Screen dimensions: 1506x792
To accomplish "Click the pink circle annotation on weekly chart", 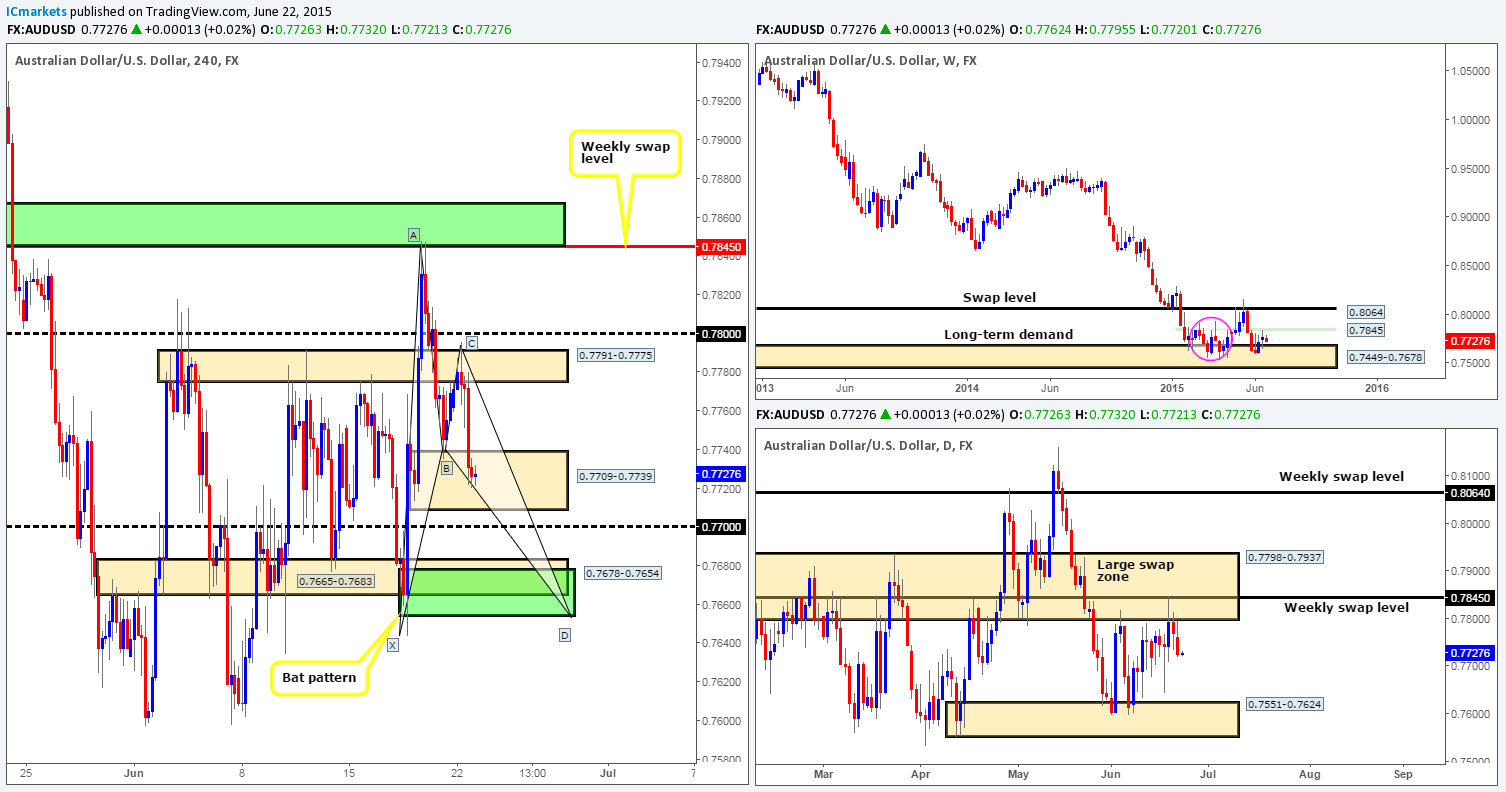I will pyautogui.click(x=1212, y=339).
